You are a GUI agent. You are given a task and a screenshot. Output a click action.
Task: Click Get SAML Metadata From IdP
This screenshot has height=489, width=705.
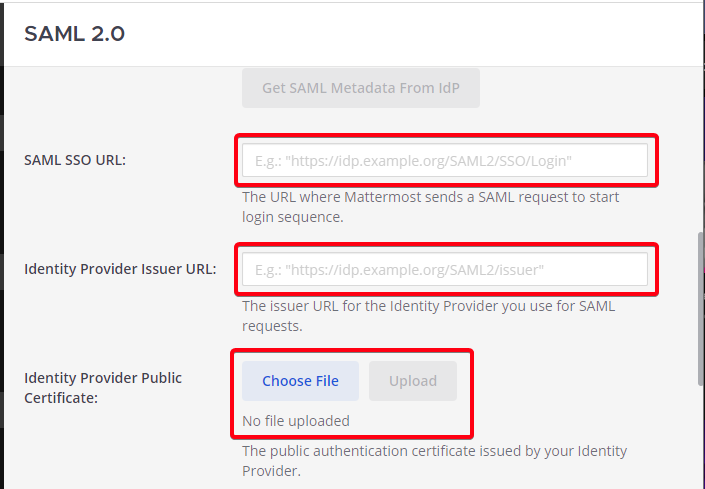360,88
